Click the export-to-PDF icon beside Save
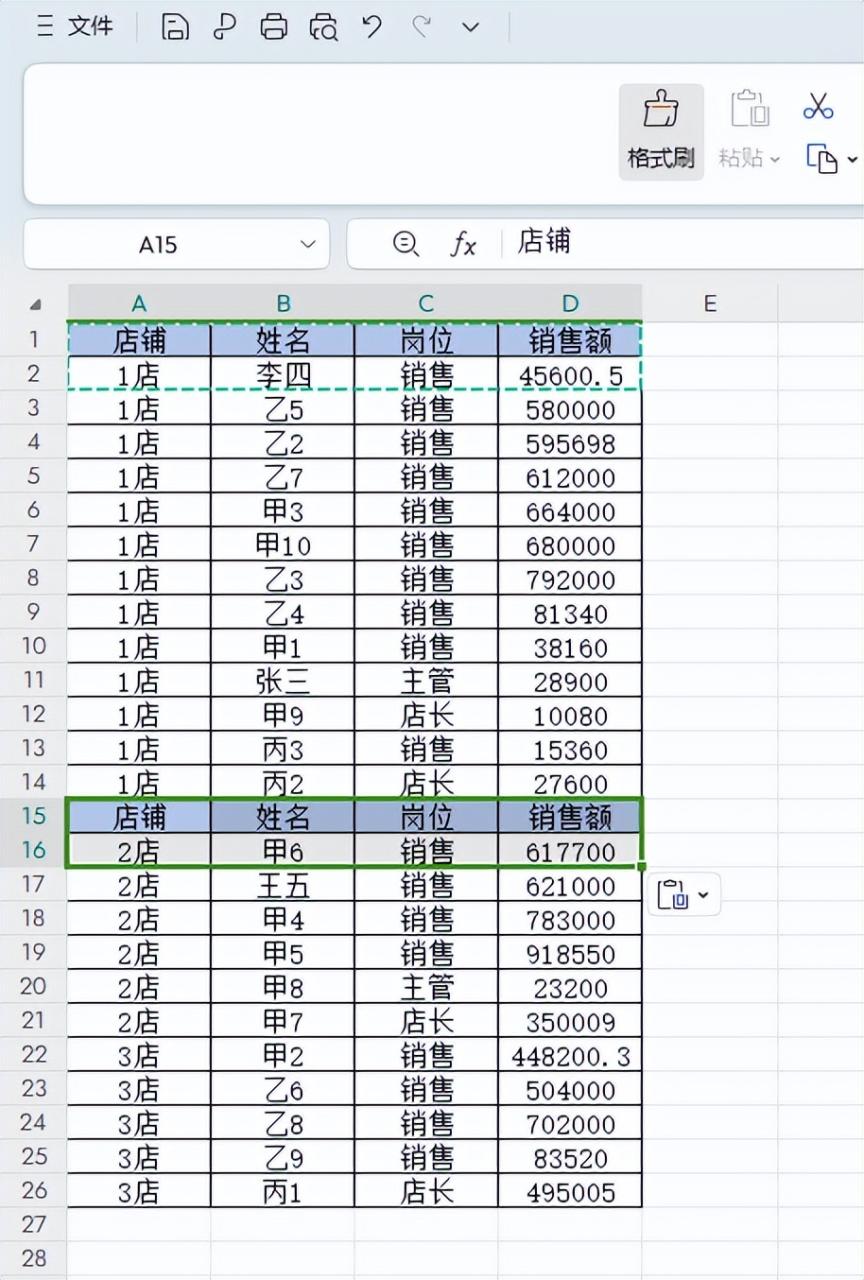Screen dimensions: 864x1280 click(x=225, y=27)
